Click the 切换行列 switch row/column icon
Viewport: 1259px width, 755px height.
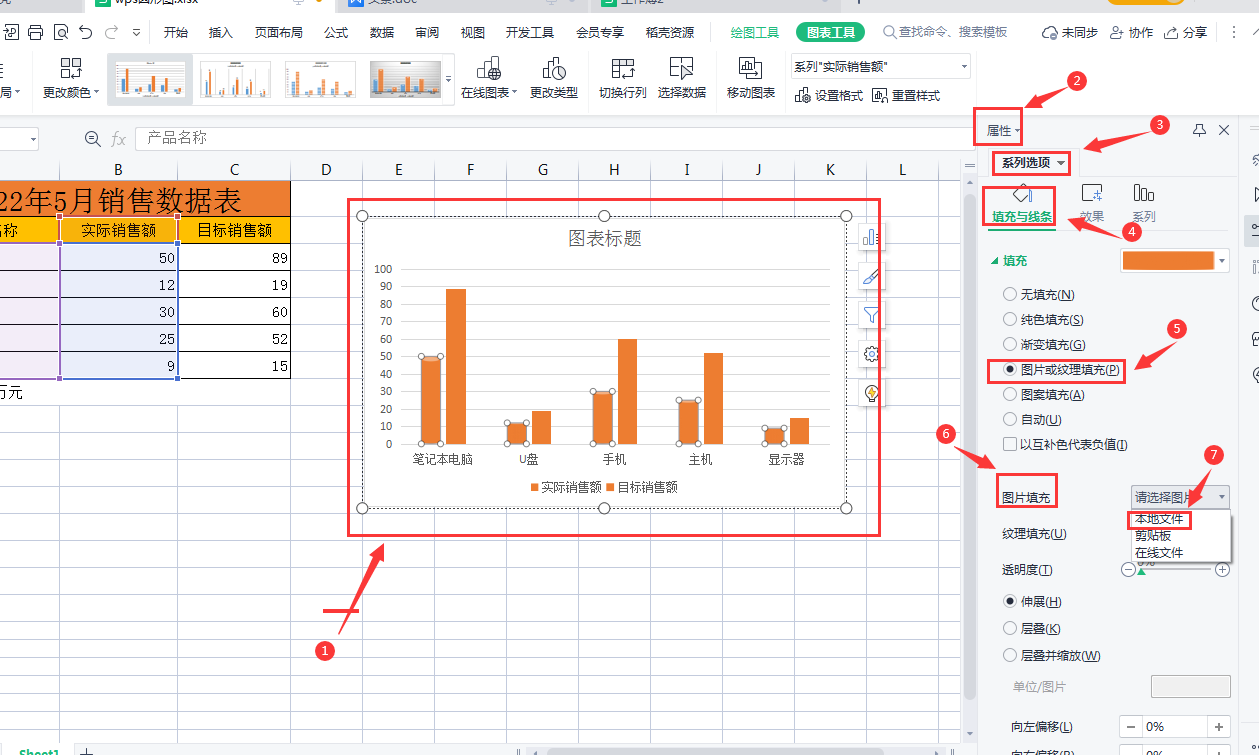pyautogui.click(x=623, y=68)
